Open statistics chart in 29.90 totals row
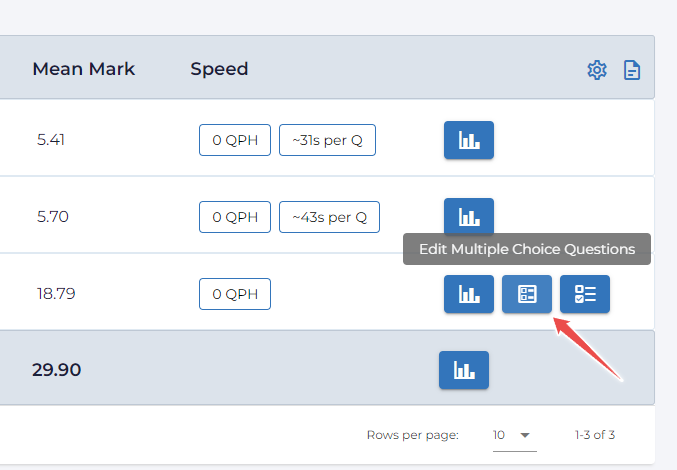 (x=464, y=370)
